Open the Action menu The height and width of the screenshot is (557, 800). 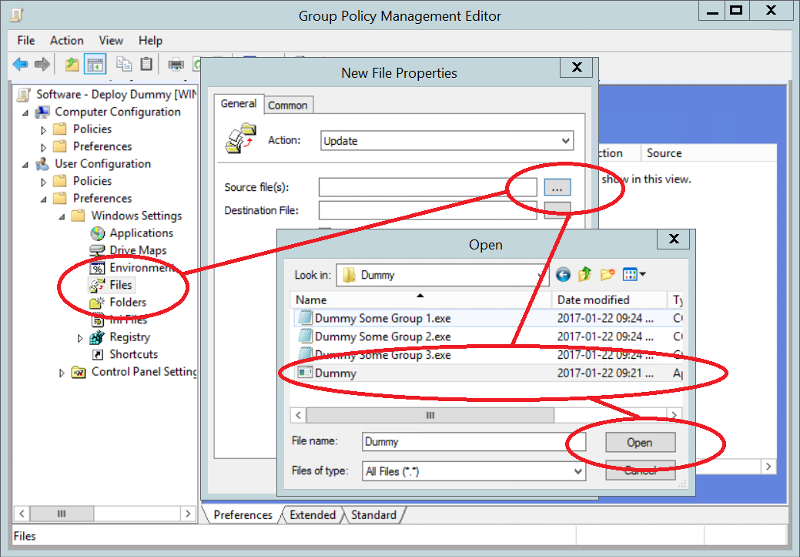pos(66,40)
